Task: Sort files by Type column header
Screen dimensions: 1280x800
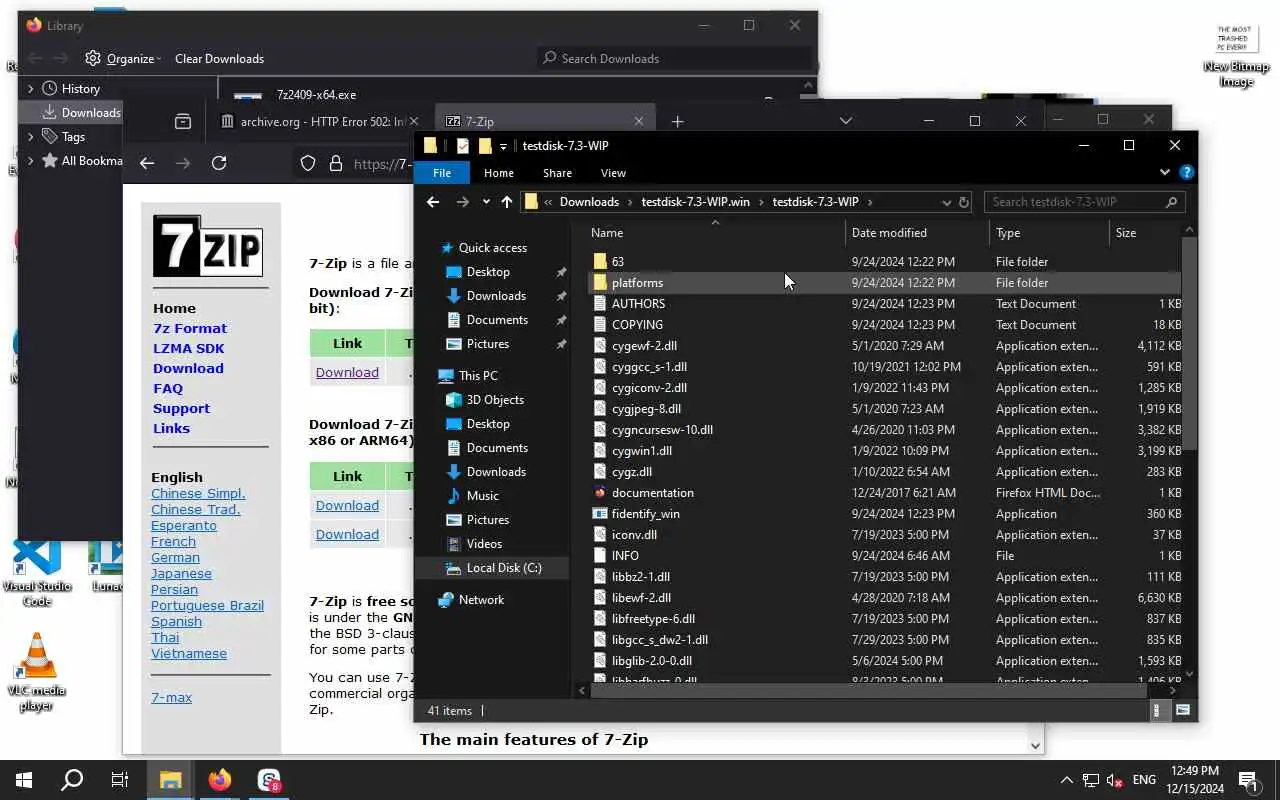Action: (1008, 233)
